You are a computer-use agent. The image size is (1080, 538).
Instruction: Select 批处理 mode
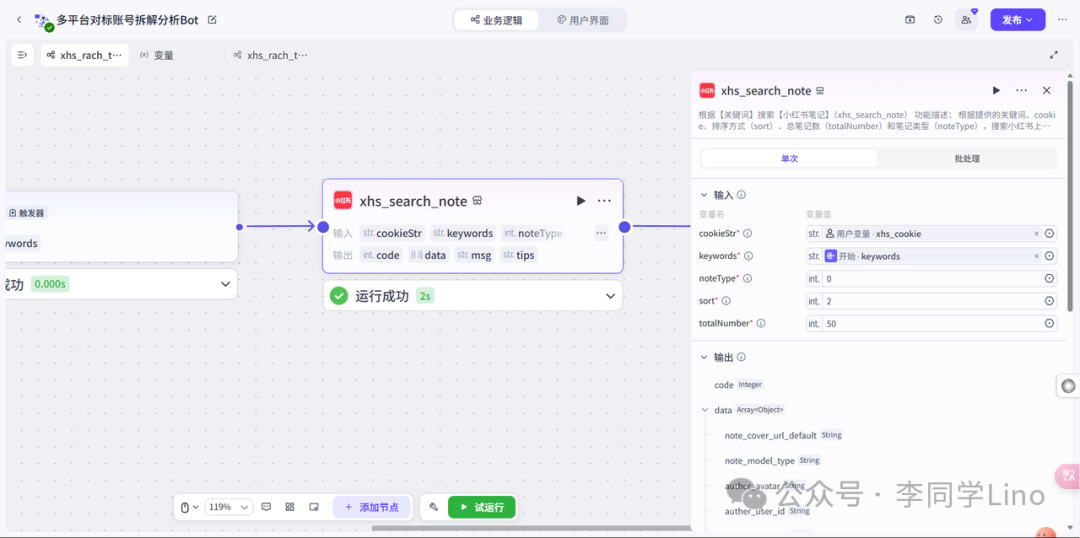tap(967, 158)
